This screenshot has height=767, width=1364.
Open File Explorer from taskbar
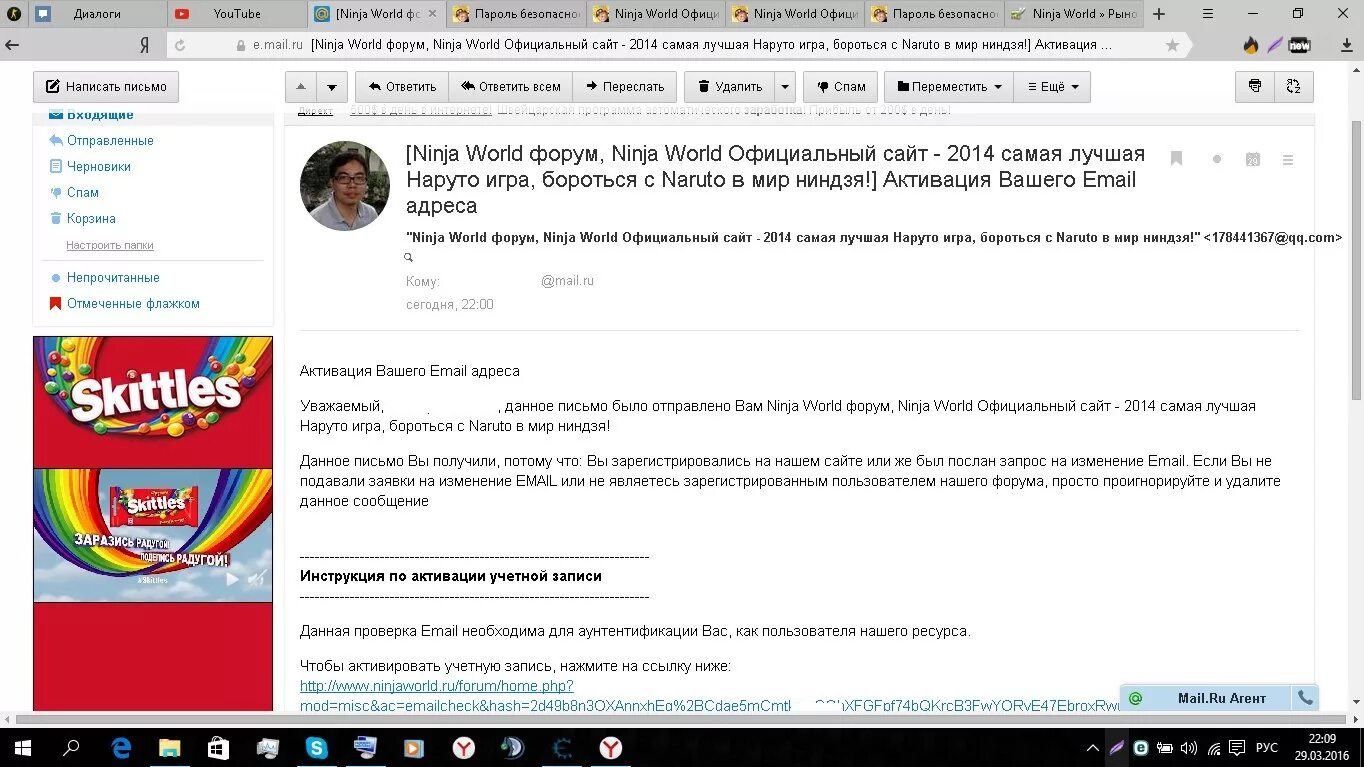coord(169,747)
